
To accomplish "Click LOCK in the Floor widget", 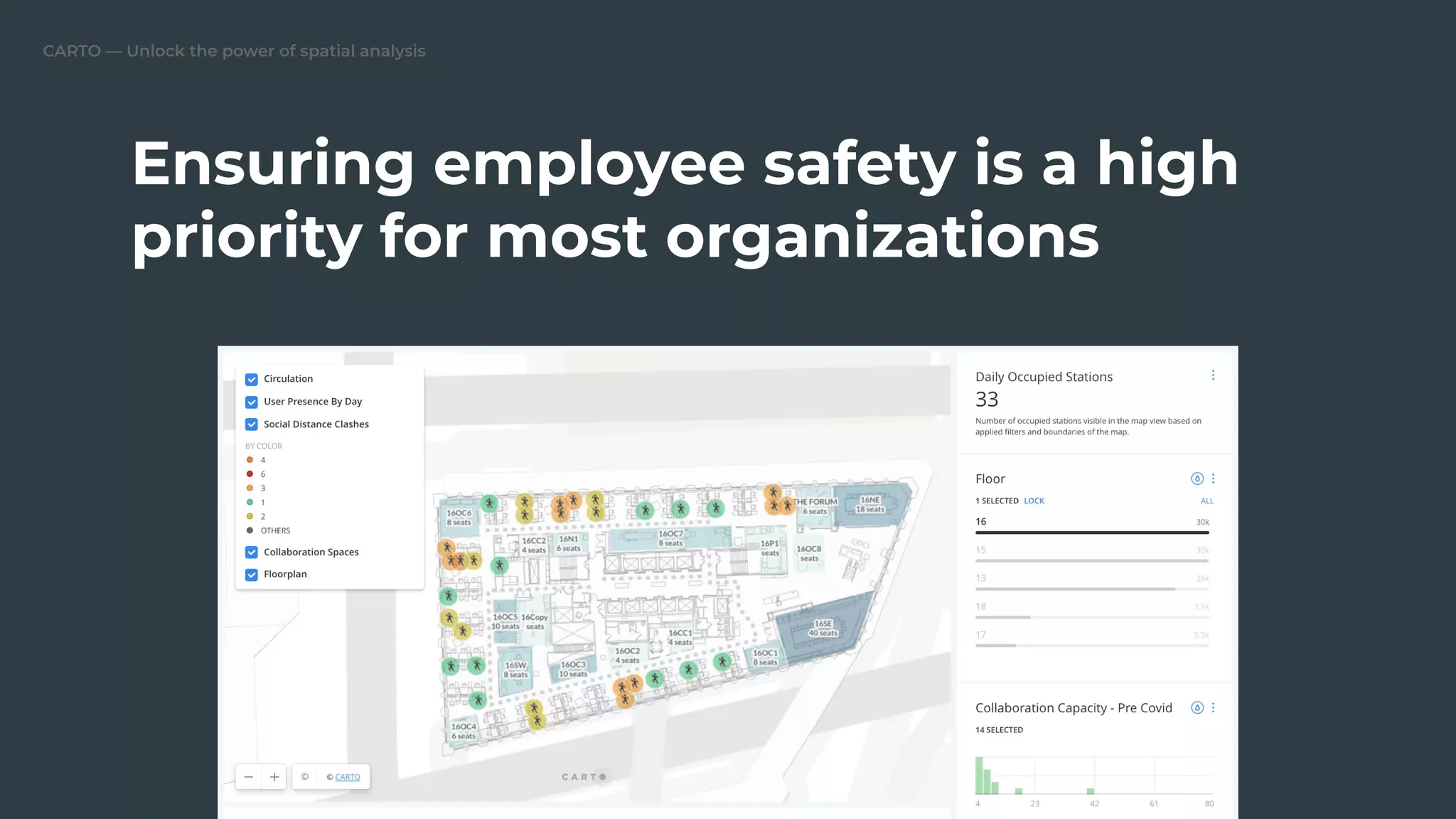I will (1034, 501).
